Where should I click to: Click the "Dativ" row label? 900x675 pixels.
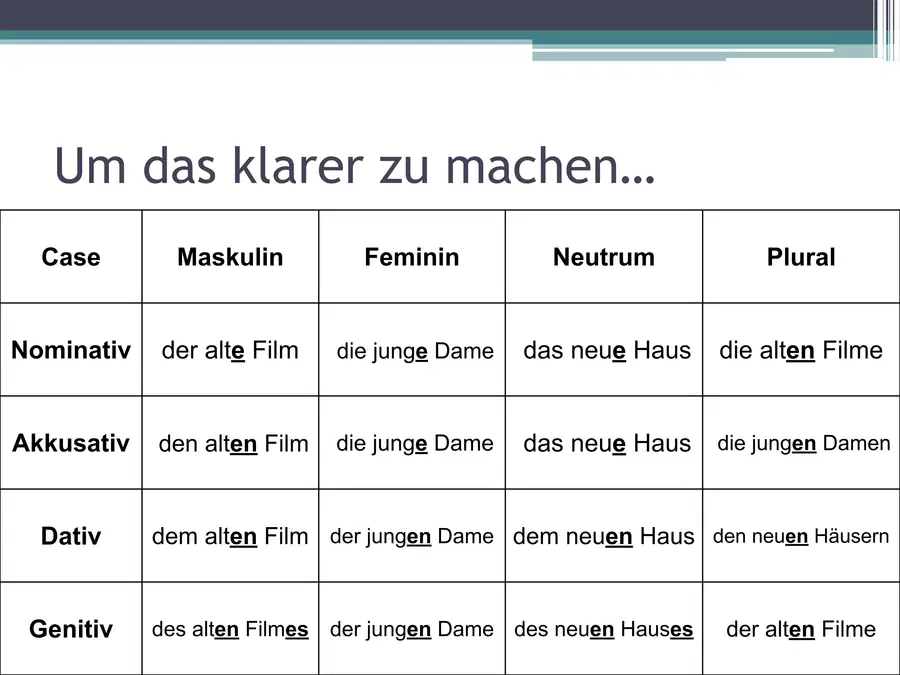[x=71, y=536]
